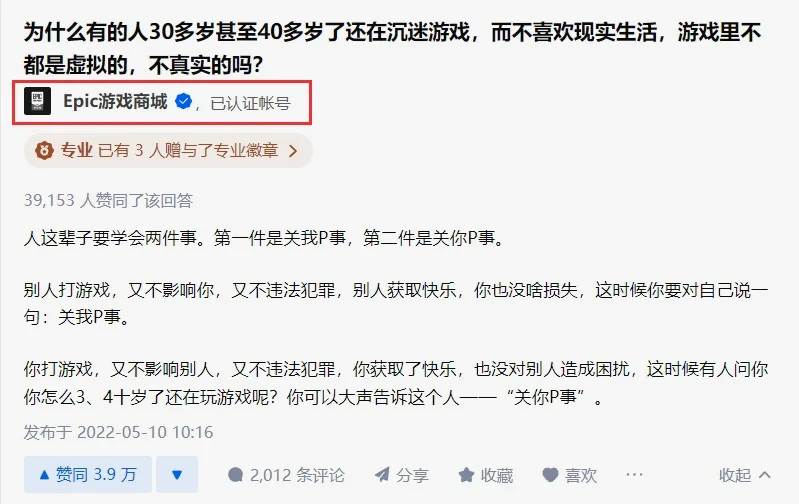Toggle the heart 喜欢 icon
The image size is (799, 504).
coord(550,475)
